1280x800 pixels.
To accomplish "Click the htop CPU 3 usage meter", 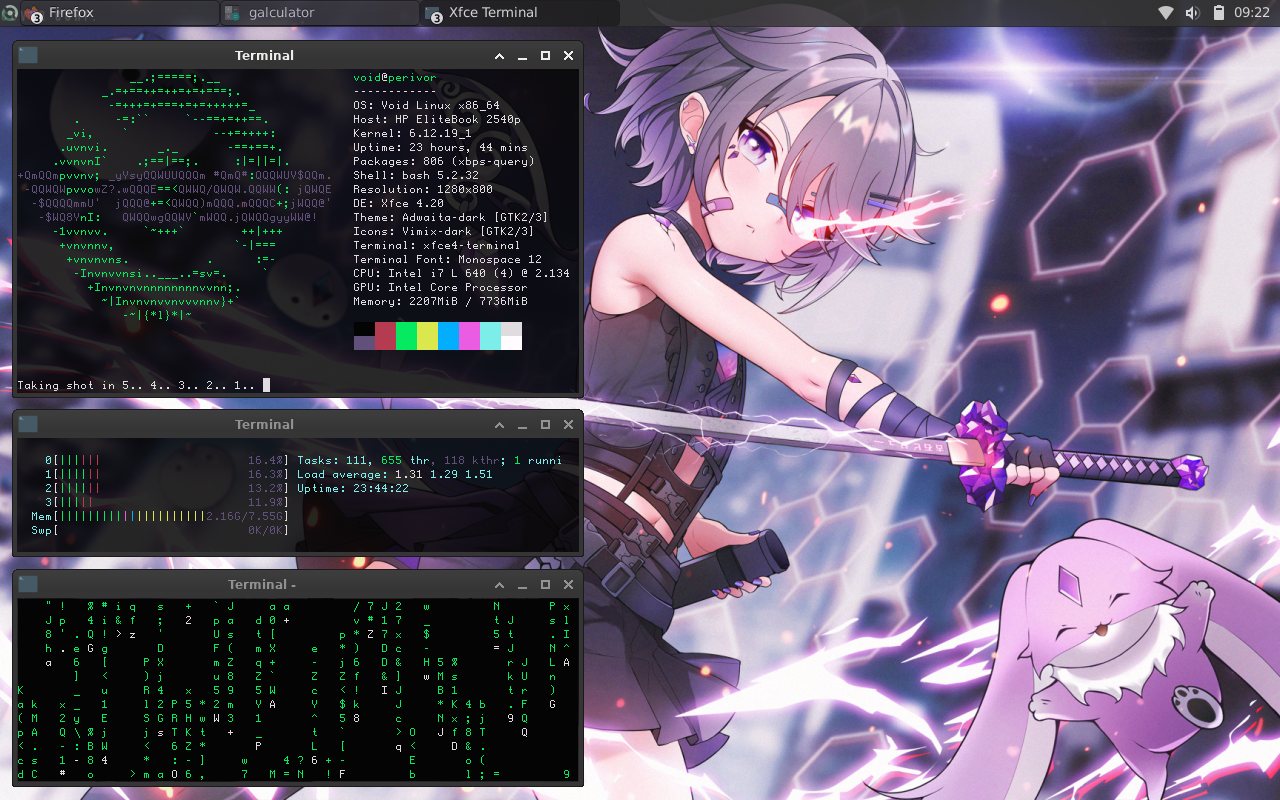I will click(x=167, y=503).
